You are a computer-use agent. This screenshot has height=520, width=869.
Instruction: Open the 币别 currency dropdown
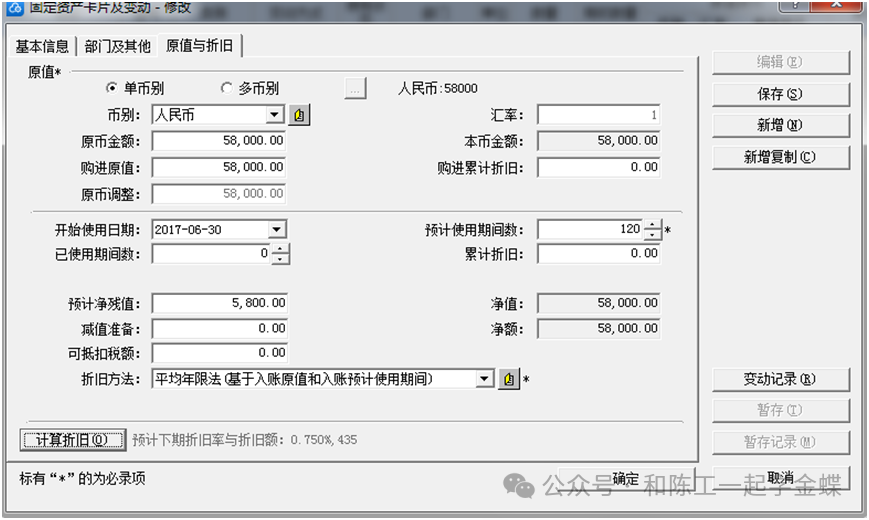pyautogui.click(x=275, y=115)
